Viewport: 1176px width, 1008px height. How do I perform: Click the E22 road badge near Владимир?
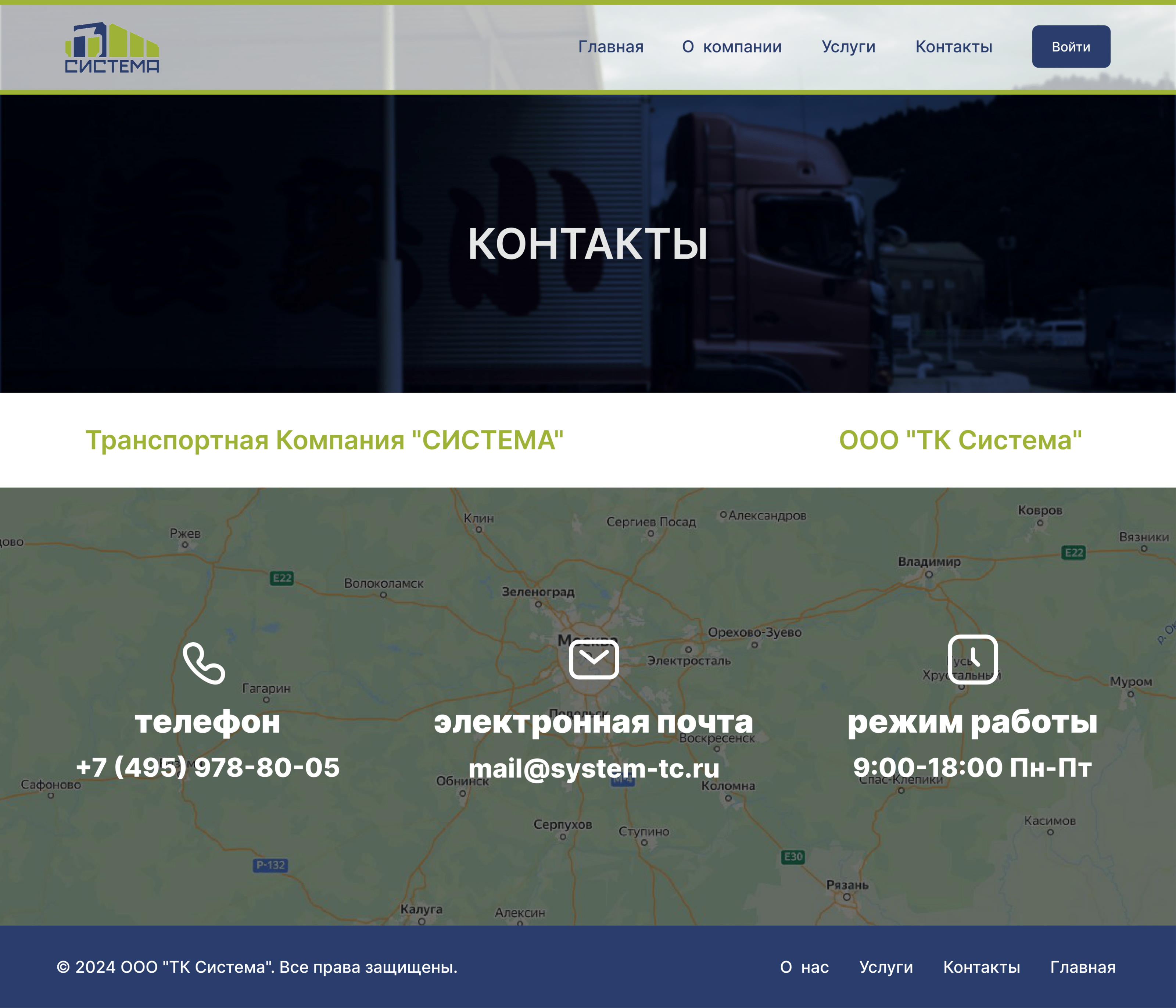click(1073, 553)
